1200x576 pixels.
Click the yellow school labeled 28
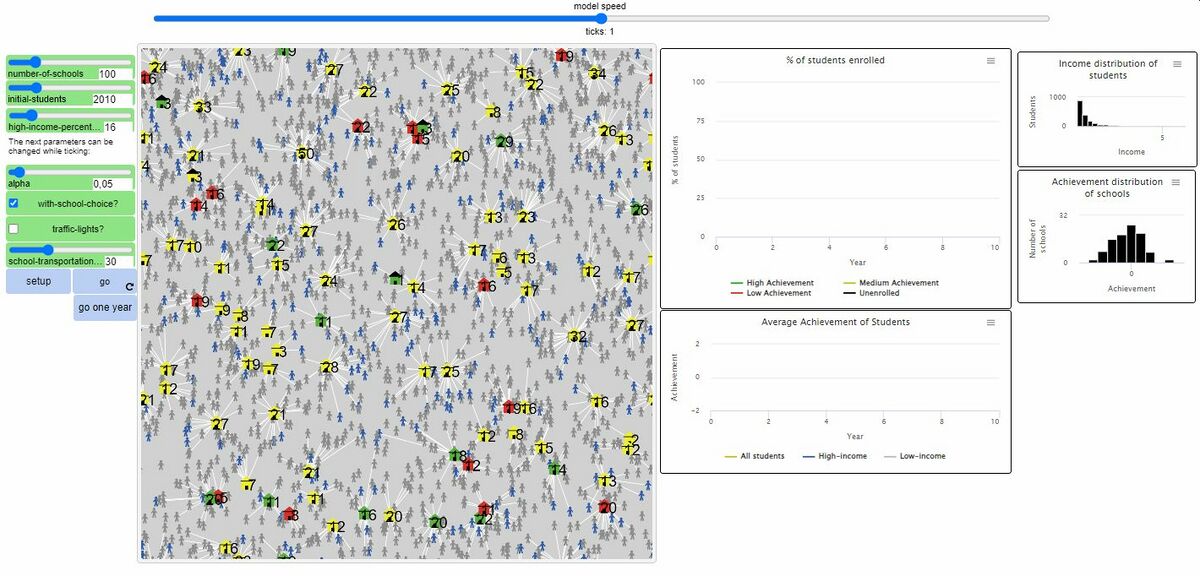coord(325,367)
